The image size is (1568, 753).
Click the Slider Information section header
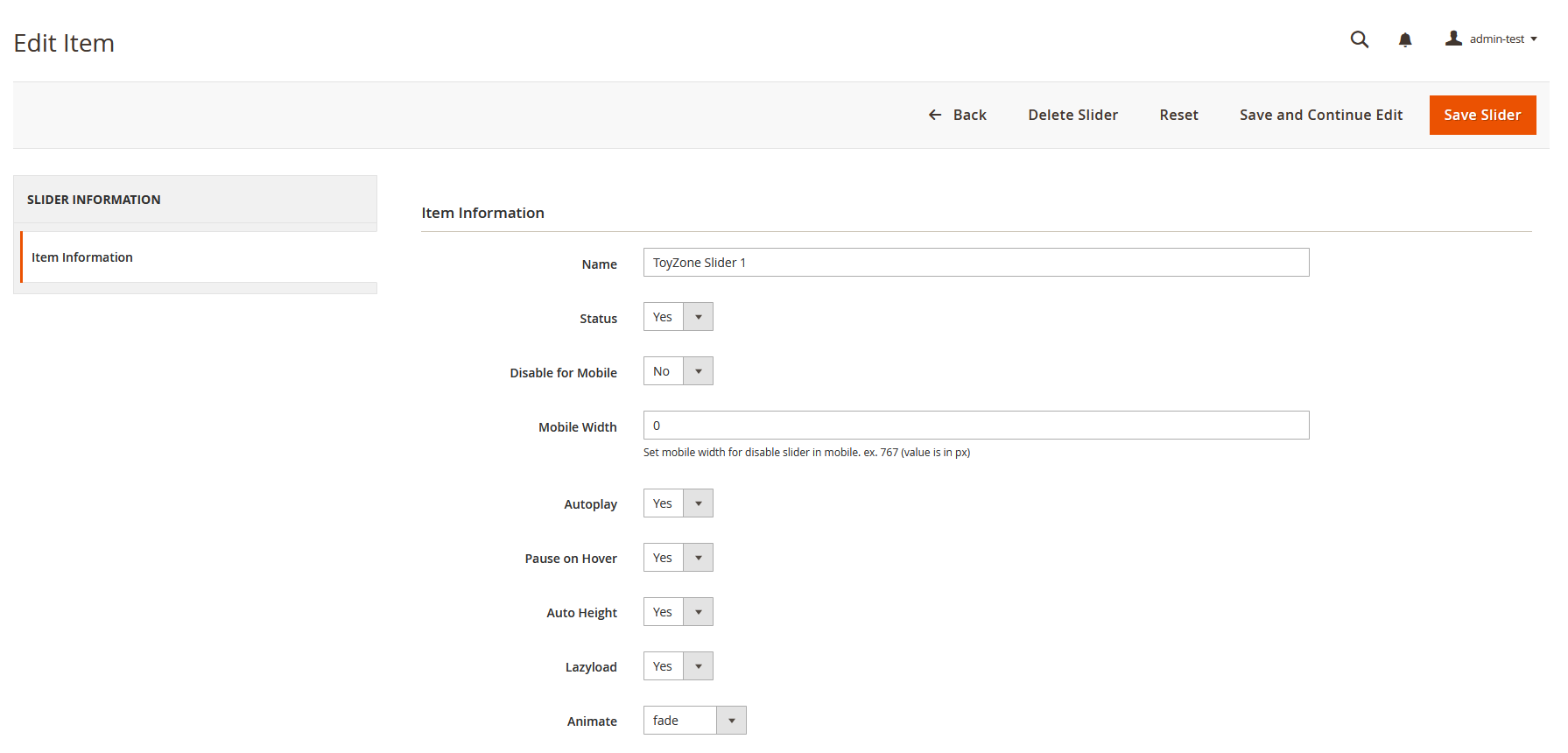pyautogui.click(x=94, y=200)
